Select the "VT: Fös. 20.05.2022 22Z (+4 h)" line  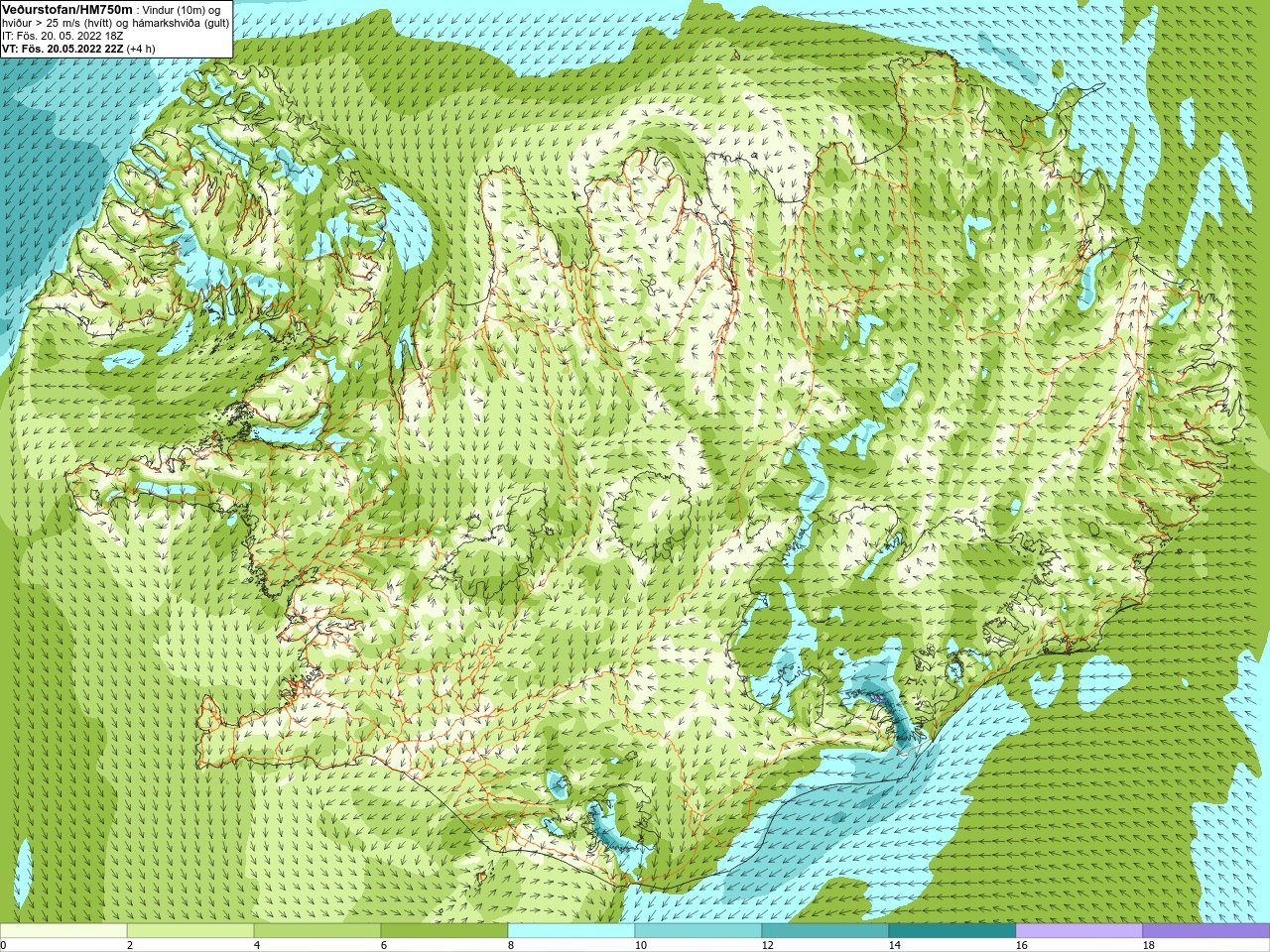pos(78,49)
